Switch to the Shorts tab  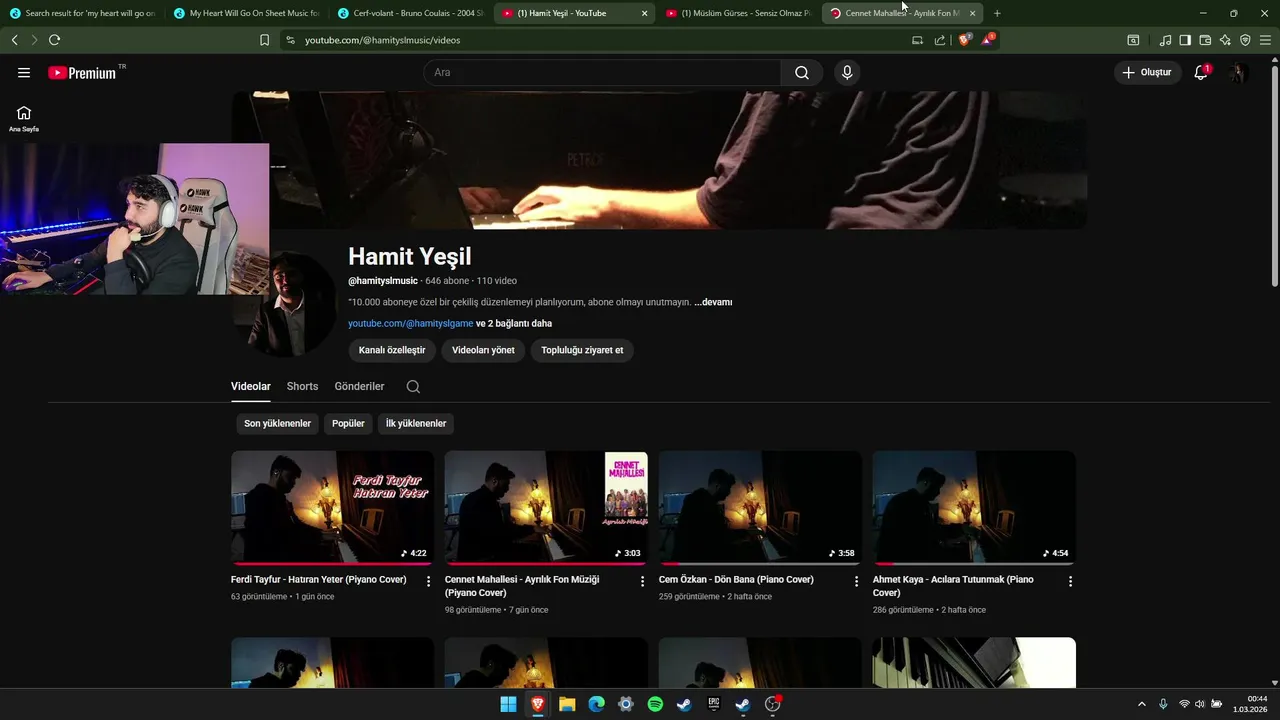click(x=302, y=386)
